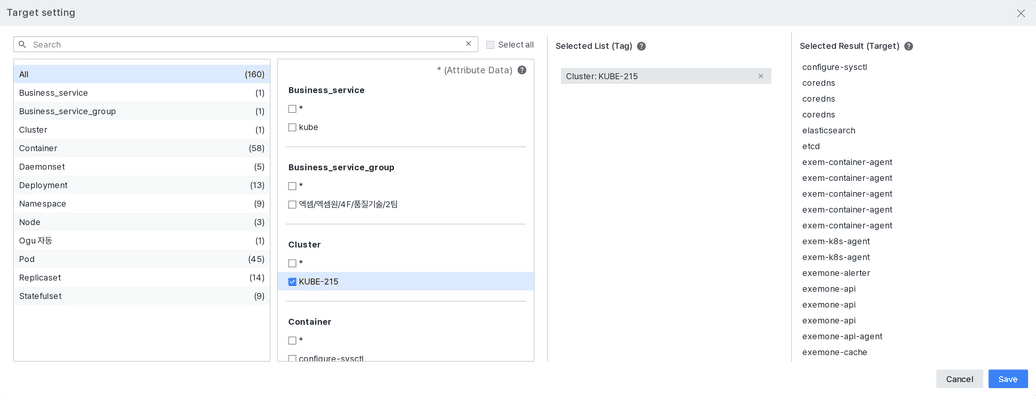Open help icon beside Selected List (Tag)

(x=641, y=46)
